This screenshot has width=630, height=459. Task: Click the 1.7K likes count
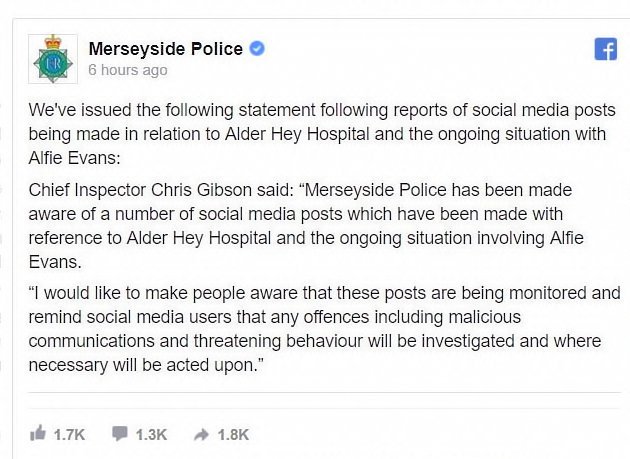pyautogui.click(x=69, y=435)
